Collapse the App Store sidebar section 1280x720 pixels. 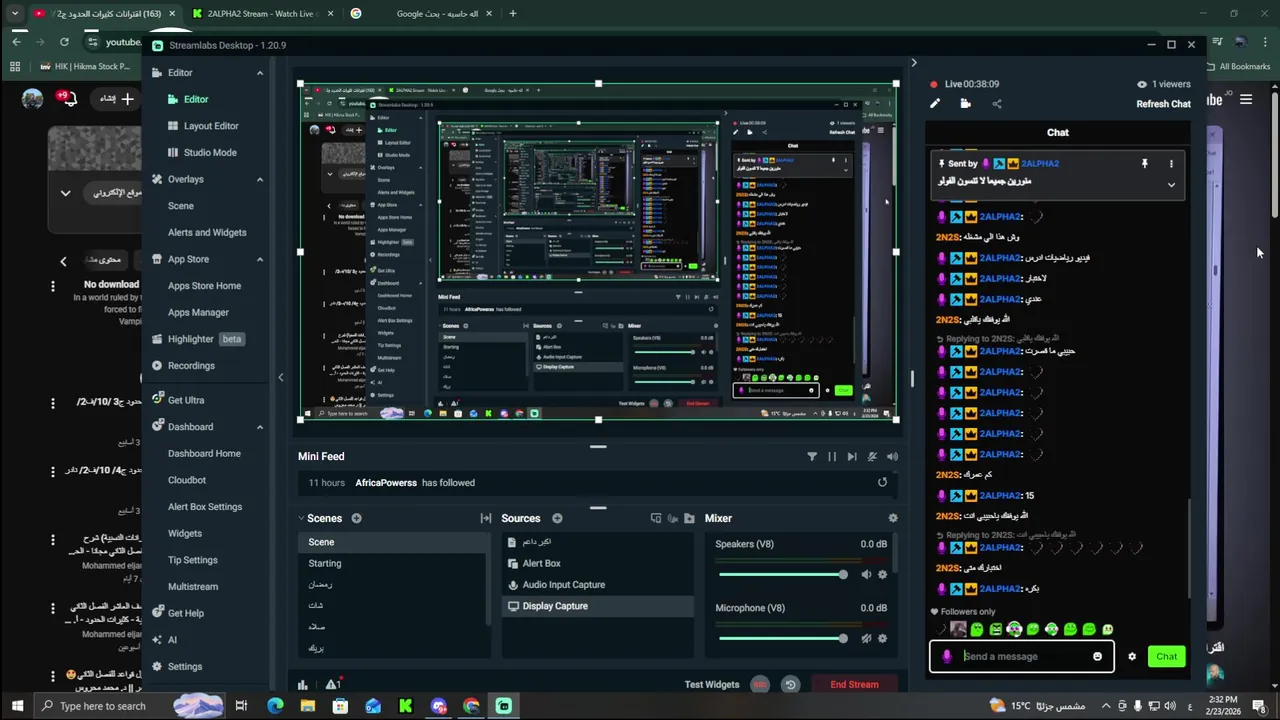click(260, 260)
